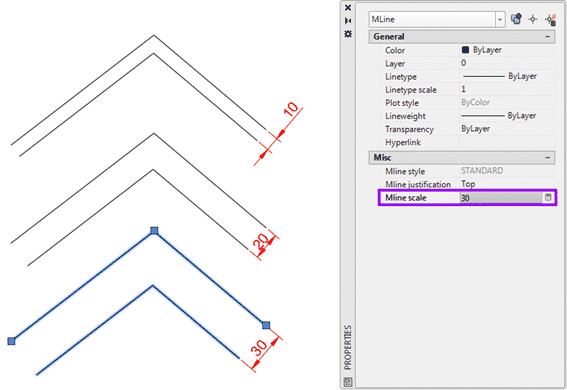Close the Properties palette
567x390 pixels.
[x=348, y=8]
